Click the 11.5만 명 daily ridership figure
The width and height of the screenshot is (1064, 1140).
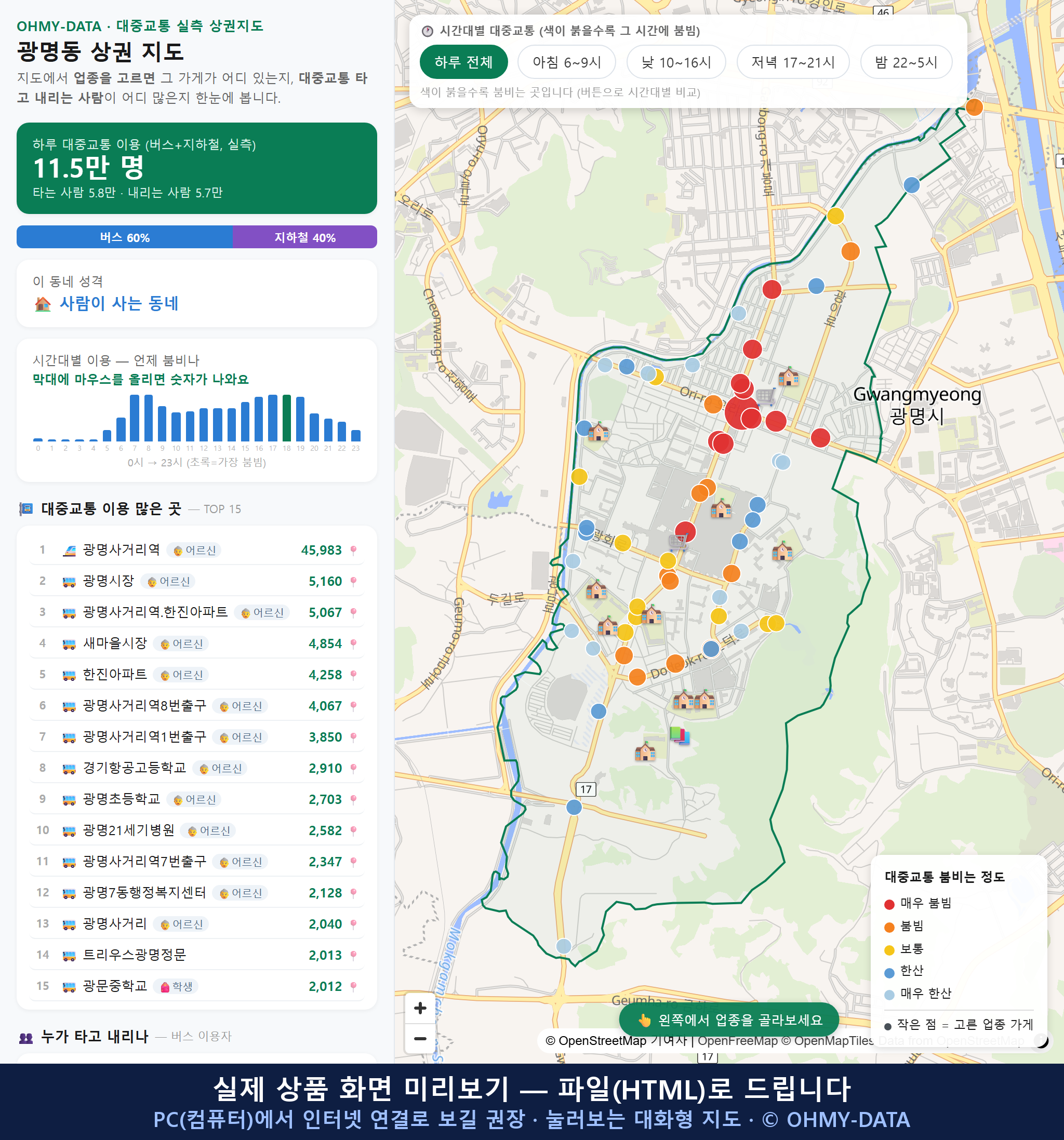[x=88, y=168]
